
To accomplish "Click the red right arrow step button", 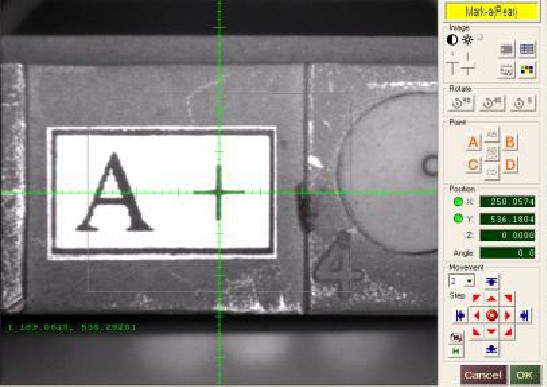I will point(508,315).
